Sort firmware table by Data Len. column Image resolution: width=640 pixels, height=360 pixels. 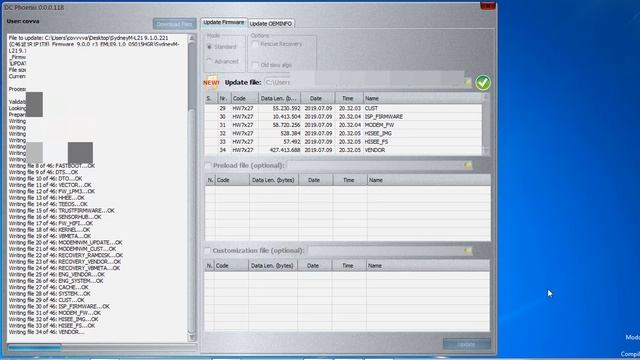tap(279, 98)
